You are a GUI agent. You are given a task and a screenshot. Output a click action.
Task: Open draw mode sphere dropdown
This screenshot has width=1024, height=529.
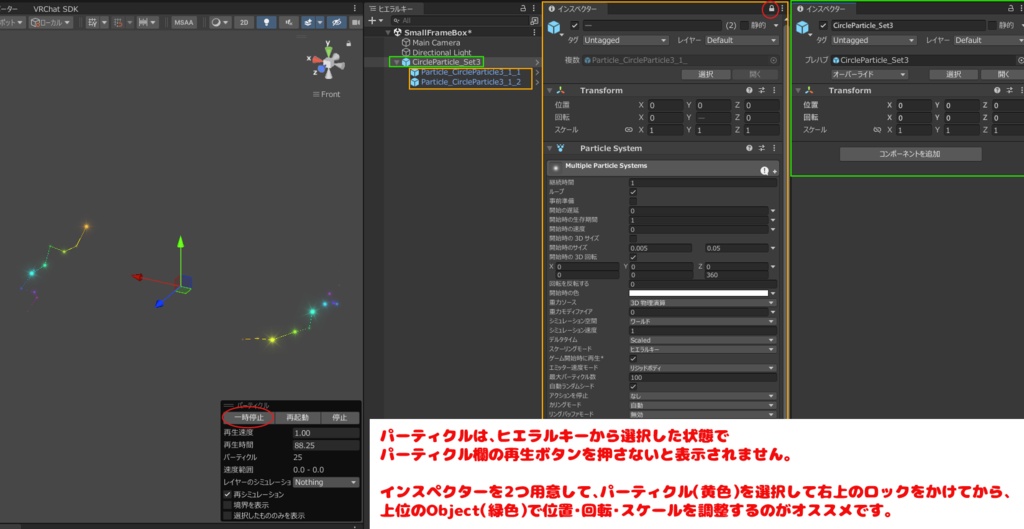coord(220,22)
